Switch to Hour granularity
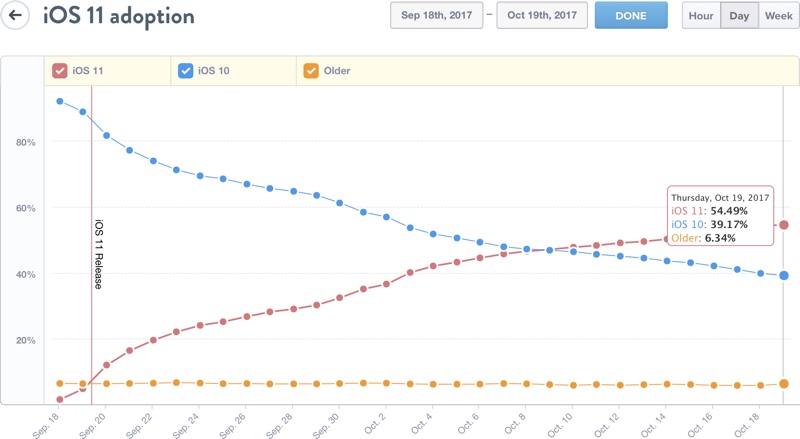Viewport: 800px width, 439px height. (x=701, y=16)
